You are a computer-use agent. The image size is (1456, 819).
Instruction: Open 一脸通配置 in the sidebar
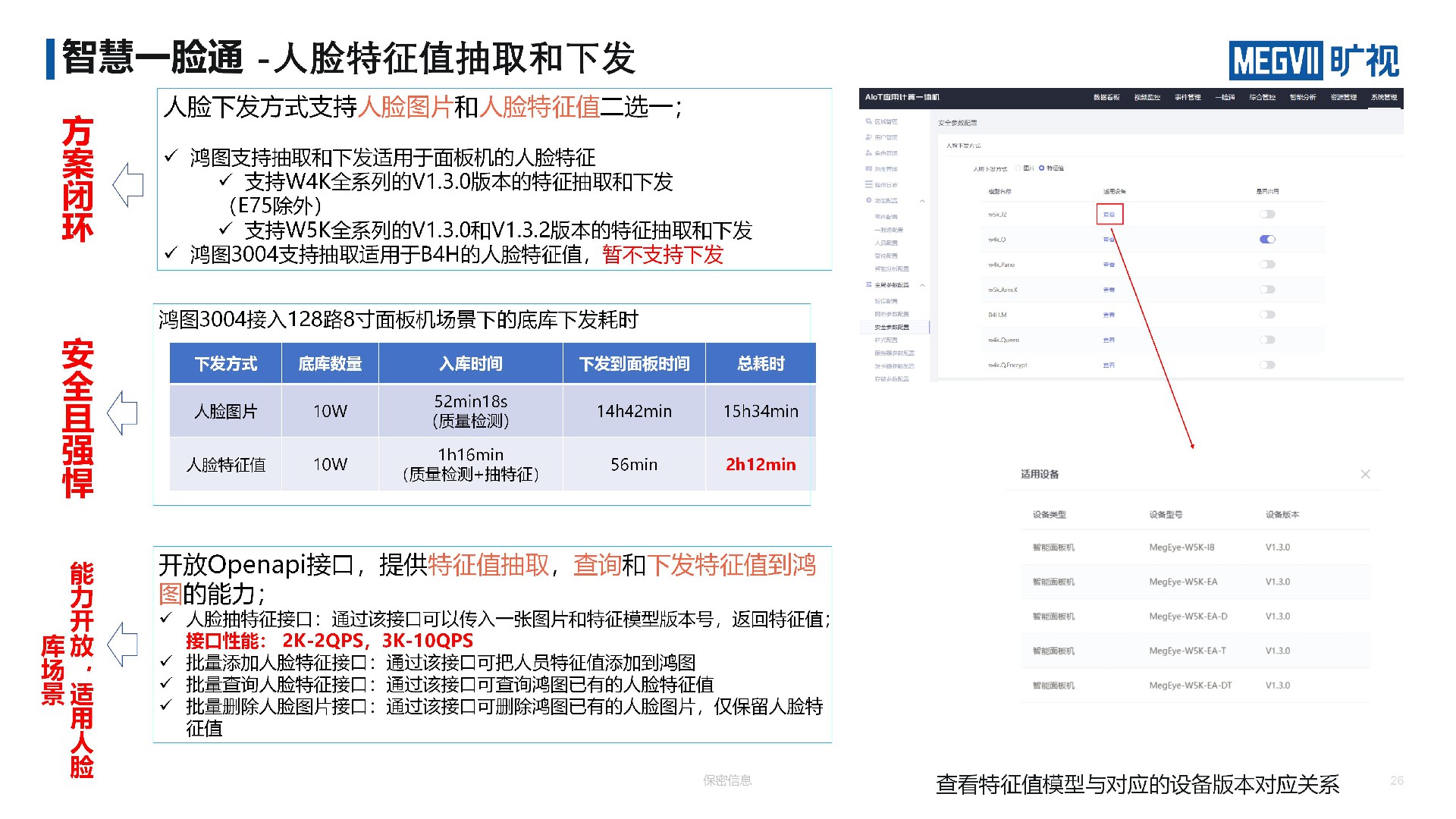click(889, 230)
